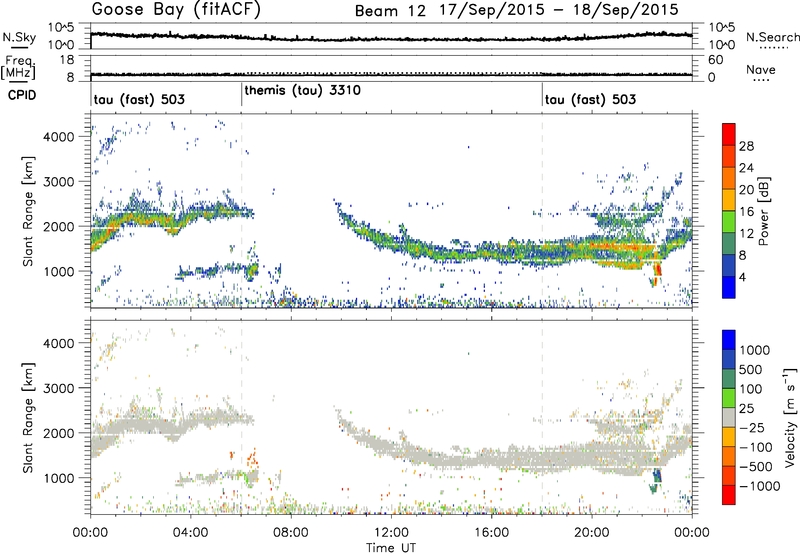
Task: Click the −500 label on velocity colorbar
Action: click(x=755, y=467)
